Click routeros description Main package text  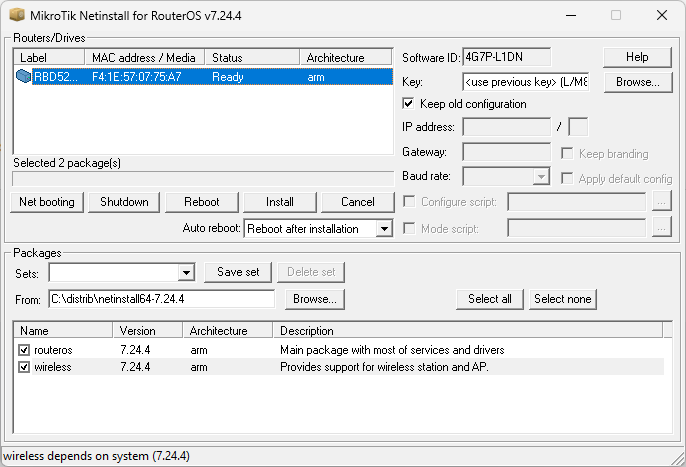pyautogui.click(x=392, y=350)
